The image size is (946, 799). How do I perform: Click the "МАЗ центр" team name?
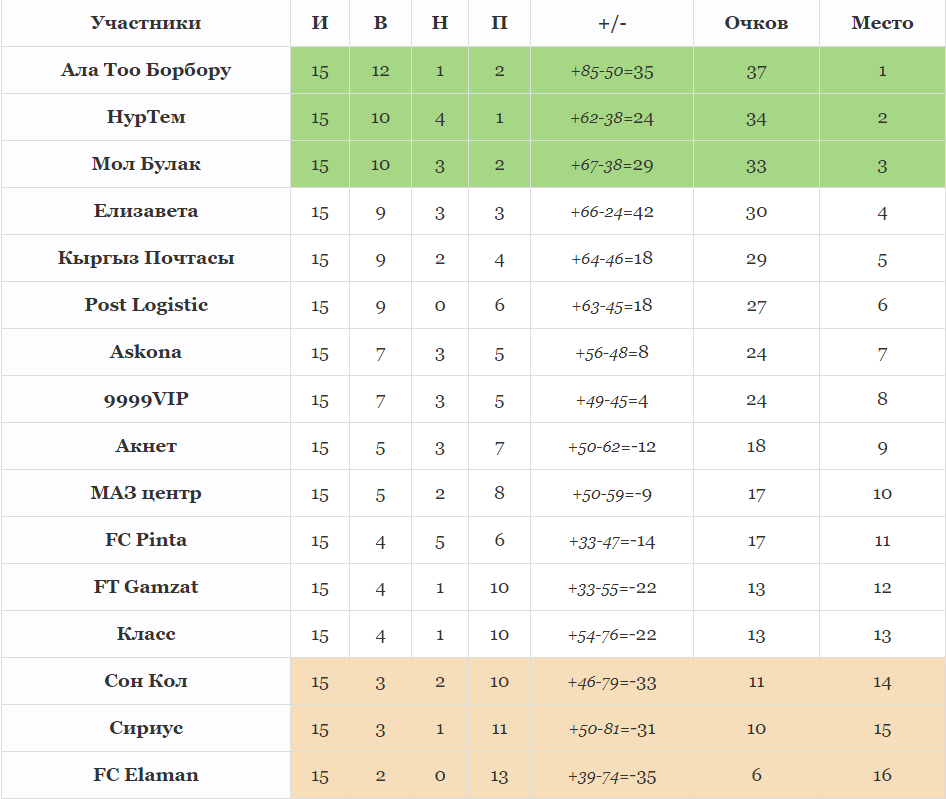[146, 493]
